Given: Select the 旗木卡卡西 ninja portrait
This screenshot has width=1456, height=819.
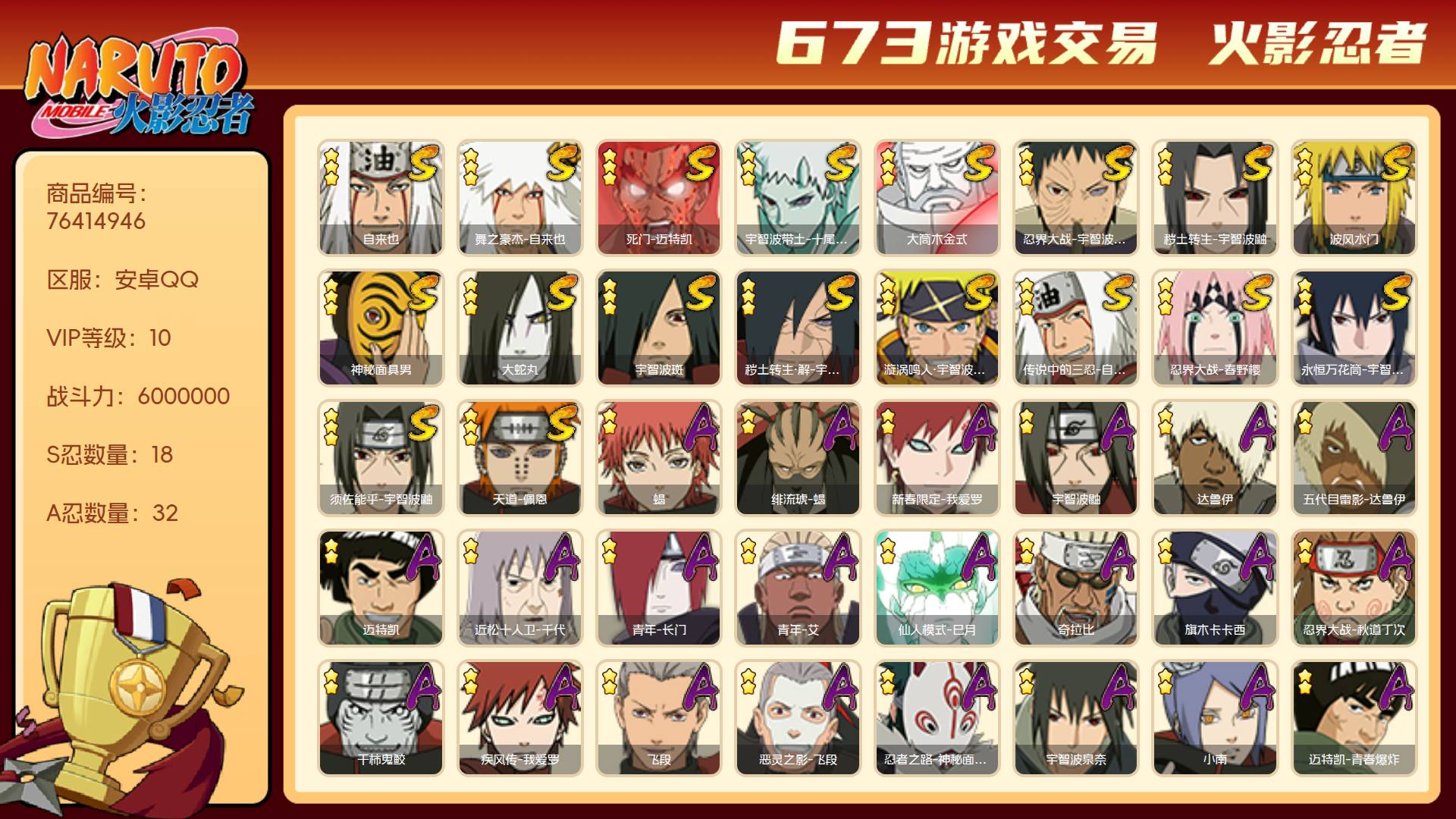Looking at the screenshot, I should (x=1215, y=588).
